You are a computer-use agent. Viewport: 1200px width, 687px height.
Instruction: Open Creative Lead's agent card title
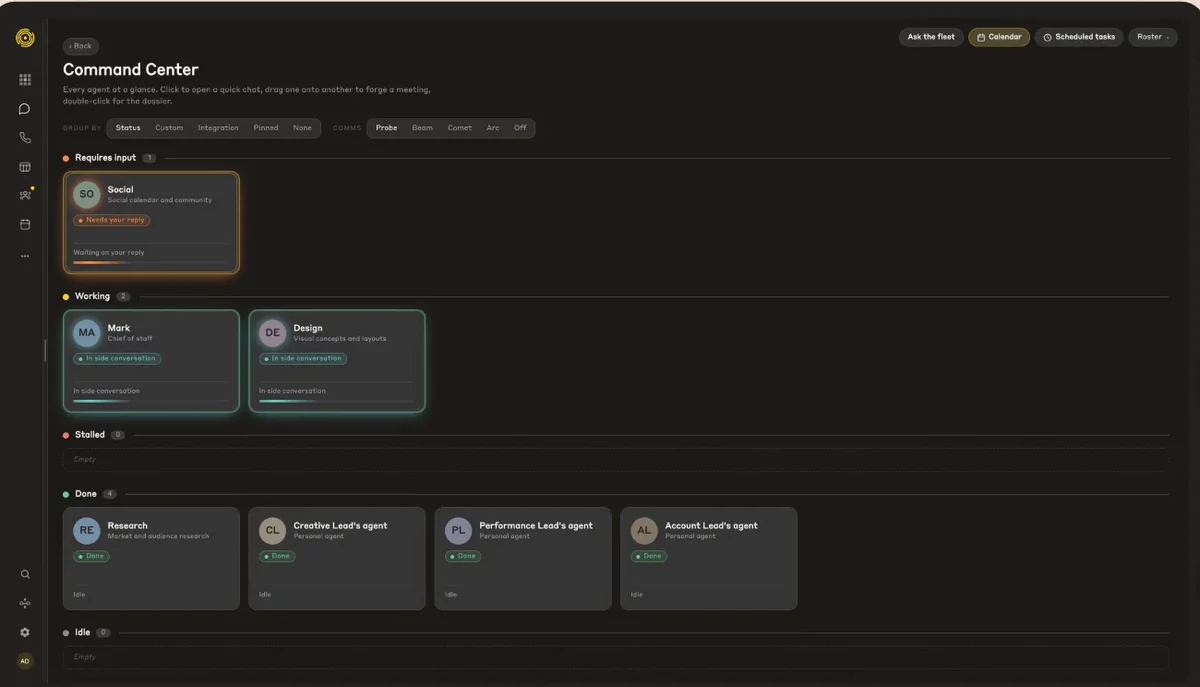(340, 525)
